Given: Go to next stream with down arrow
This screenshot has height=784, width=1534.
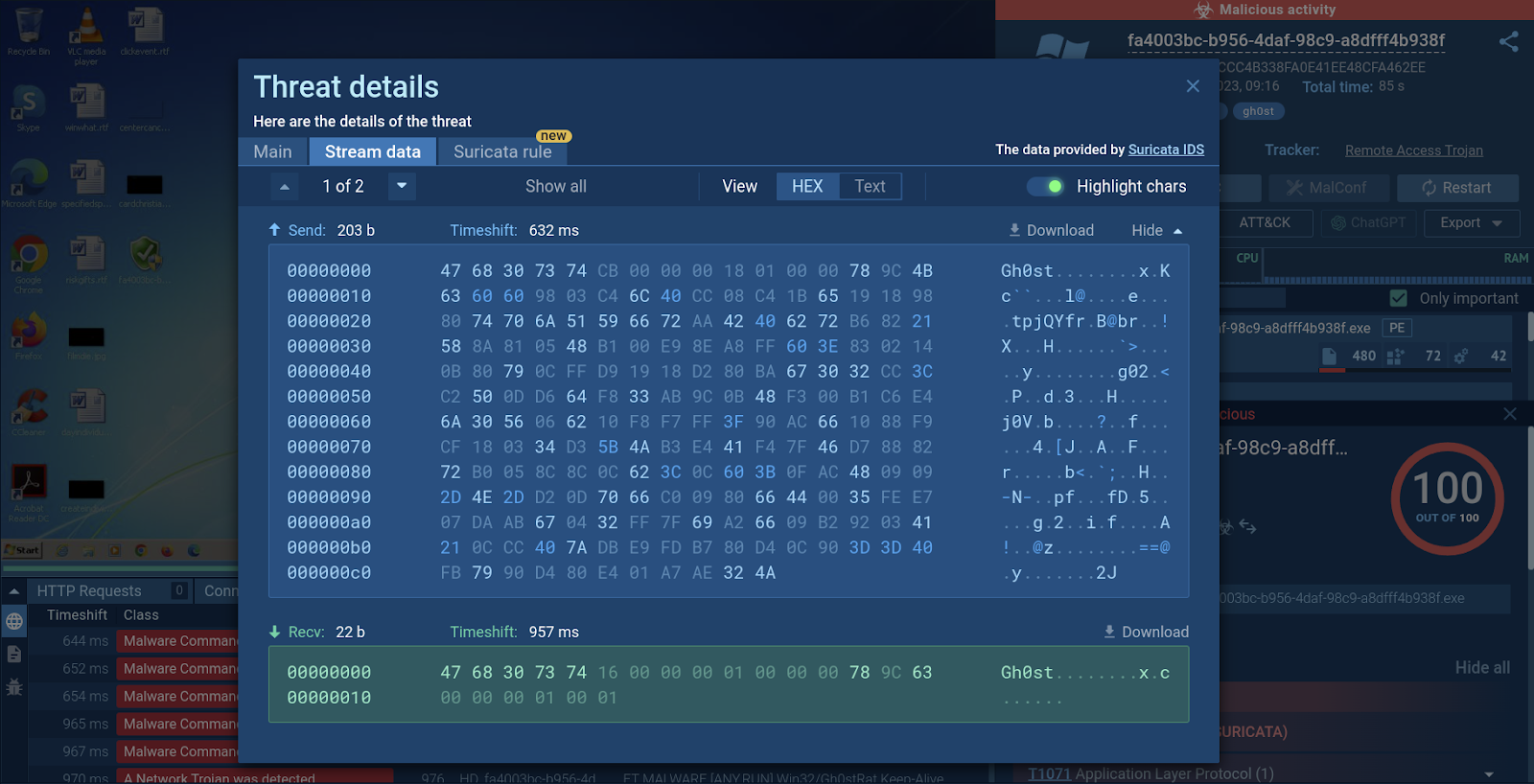Looking at the screenshot, I should 402,186.
